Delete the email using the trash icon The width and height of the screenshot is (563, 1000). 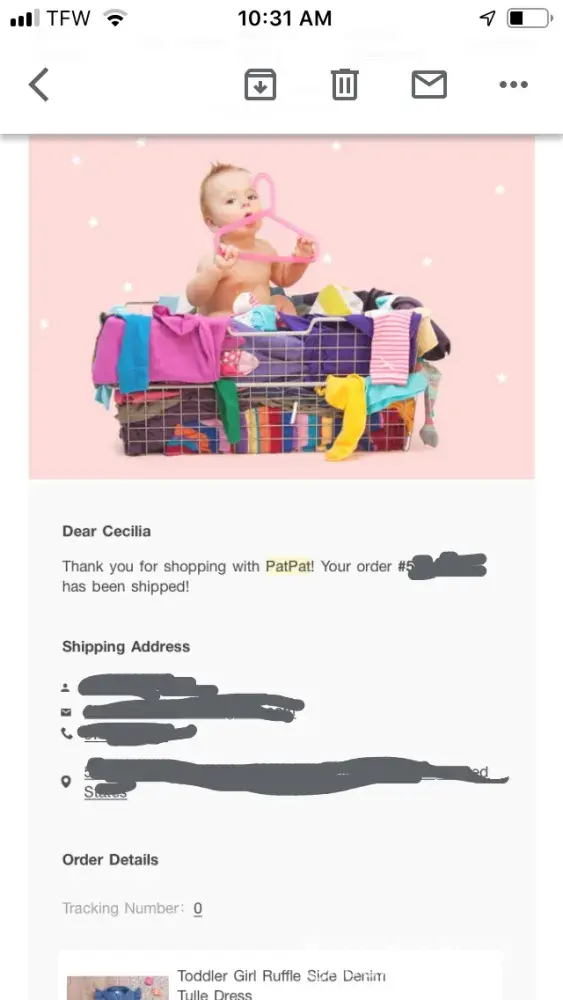(x=345, y=85)
